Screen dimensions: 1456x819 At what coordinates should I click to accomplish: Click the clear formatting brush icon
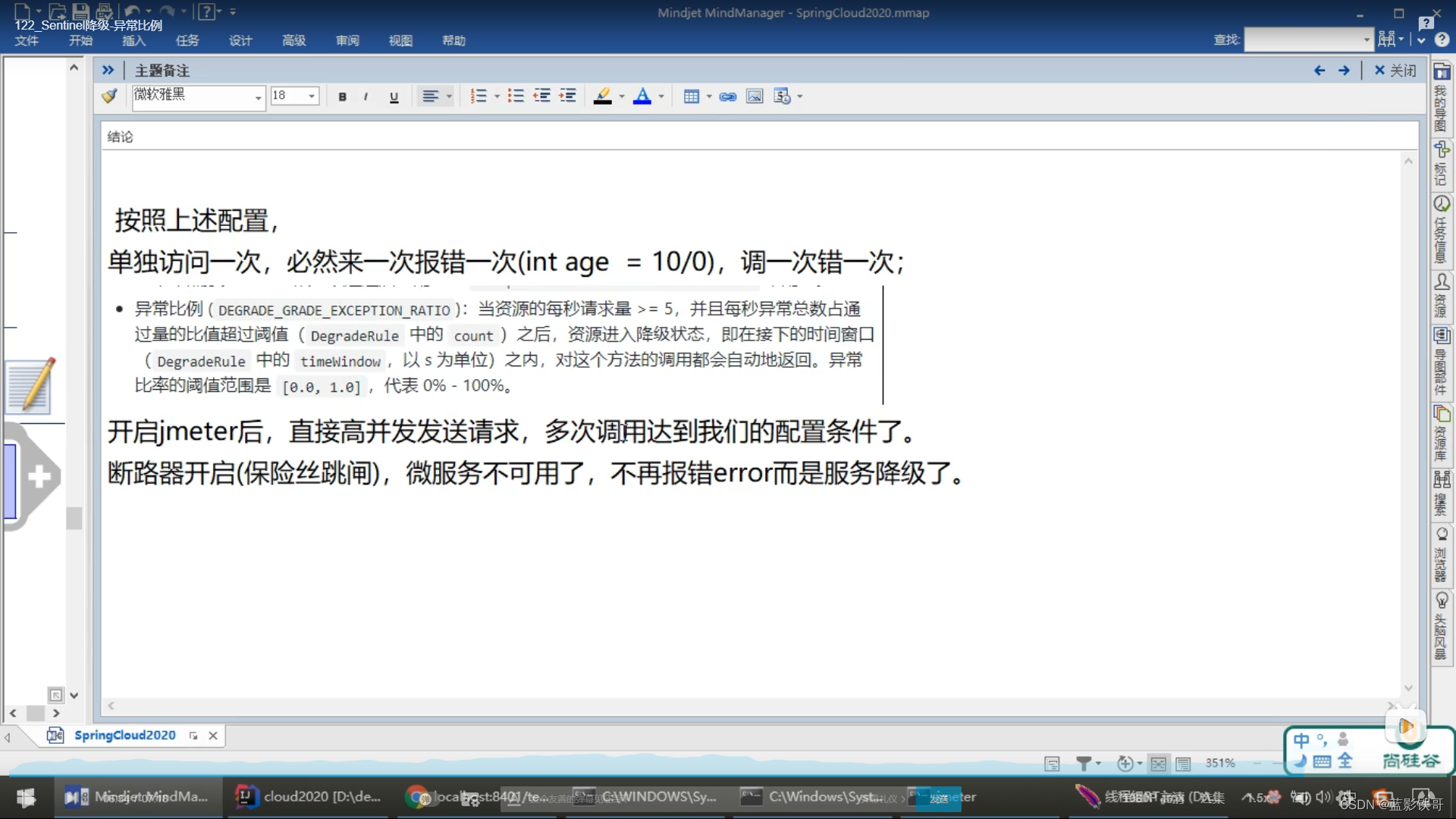click(x=110, y=96)
